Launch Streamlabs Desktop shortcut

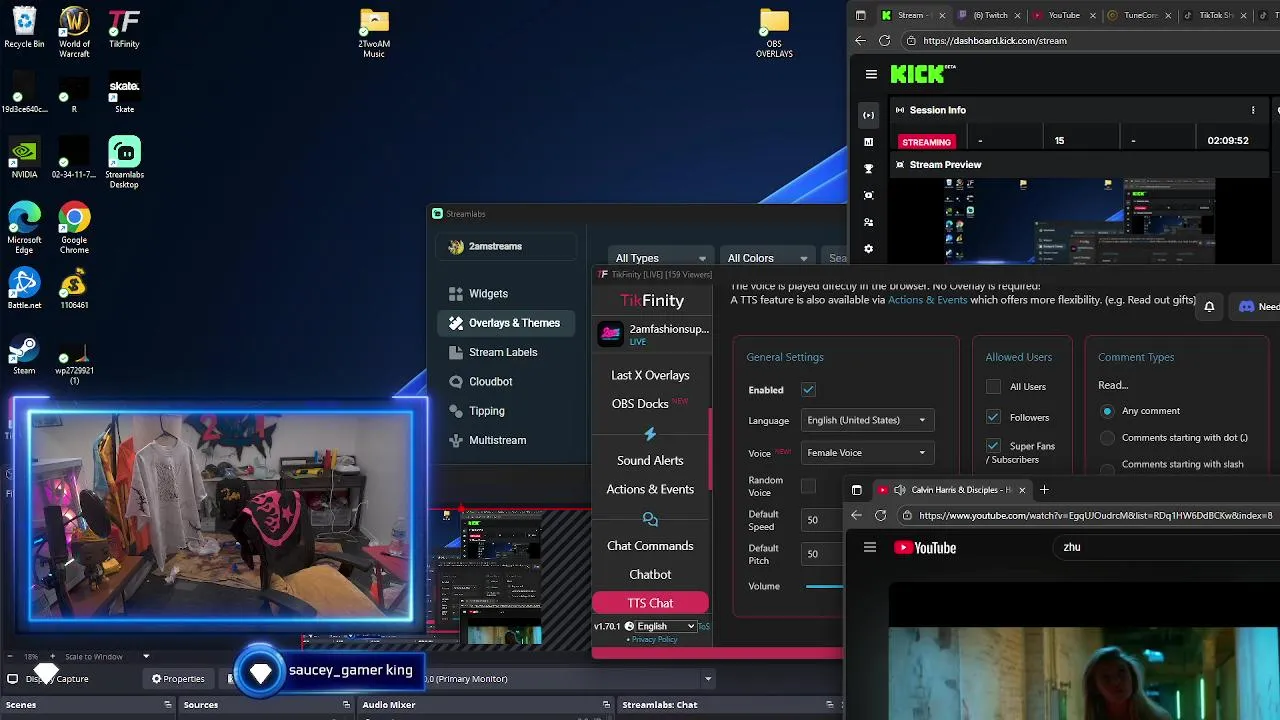click(x=124, y=162)
